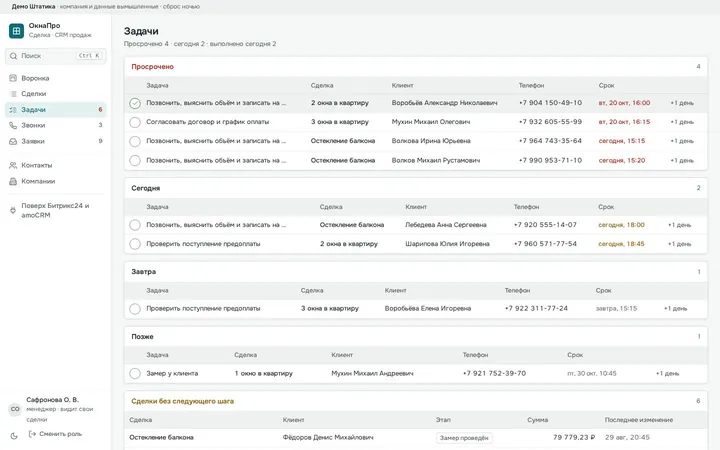Mark Замер у клиента task done
Image resolution: width=720 pixels, height=450 pixels.
(x=135, y=373)
